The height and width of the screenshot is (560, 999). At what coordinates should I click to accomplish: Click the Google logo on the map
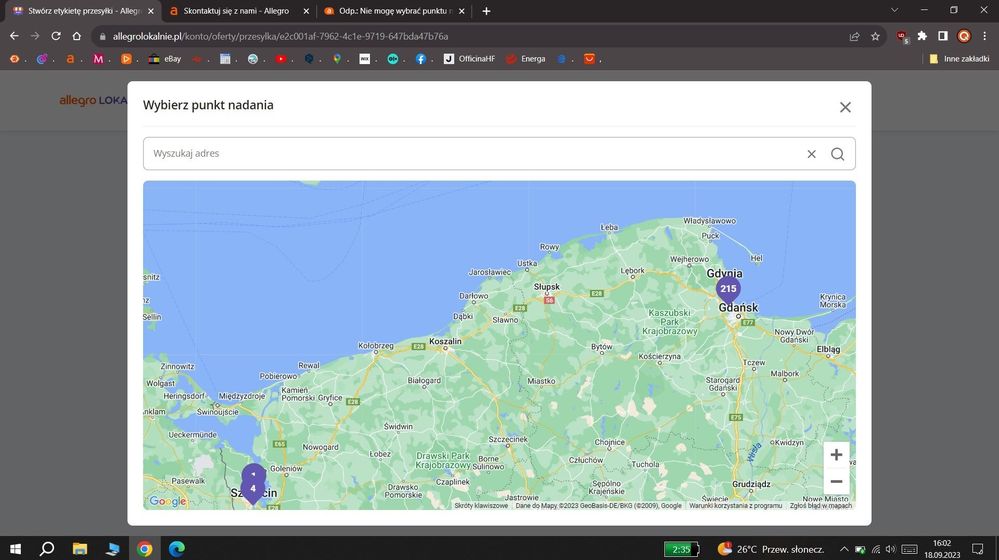click(x=168, y=501)
